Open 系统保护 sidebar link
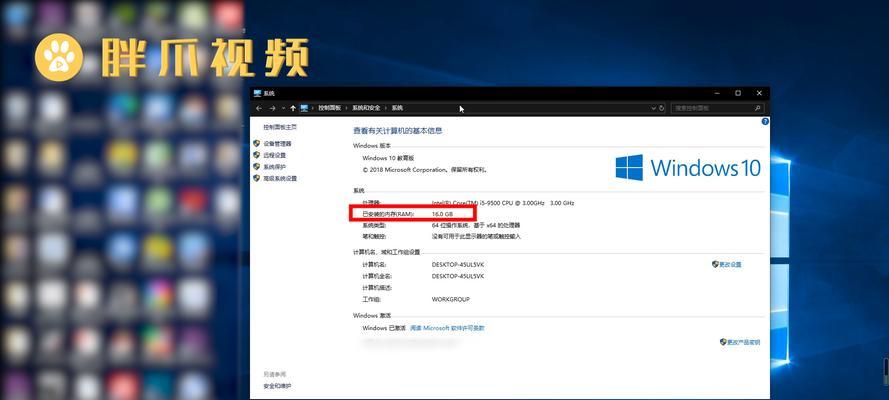Viewport: 889px width, 400px height. coord(274,167)
